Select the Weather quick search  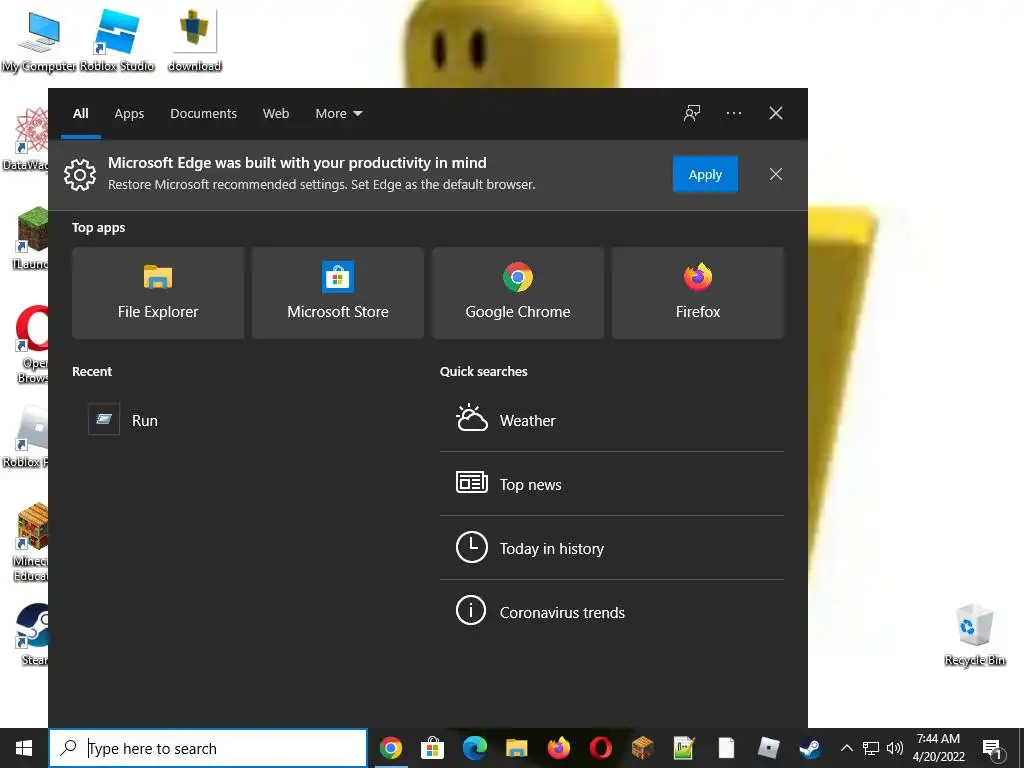612,420
